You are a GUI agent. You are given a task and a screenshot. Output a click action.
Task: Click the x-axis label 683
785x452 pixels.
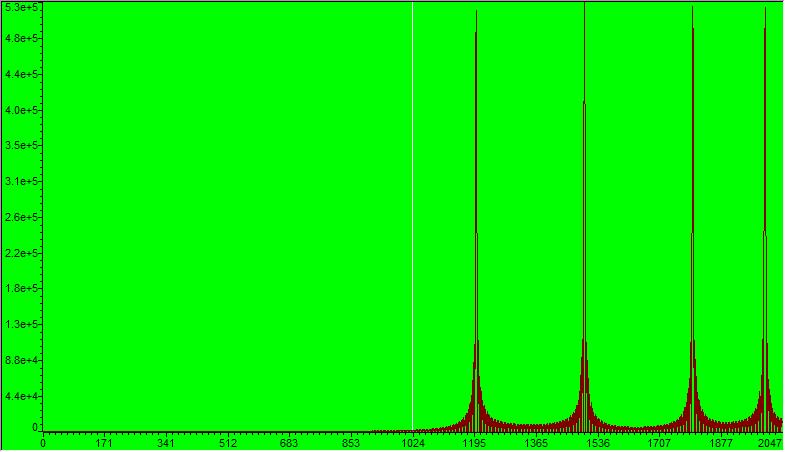click(289, 442)
